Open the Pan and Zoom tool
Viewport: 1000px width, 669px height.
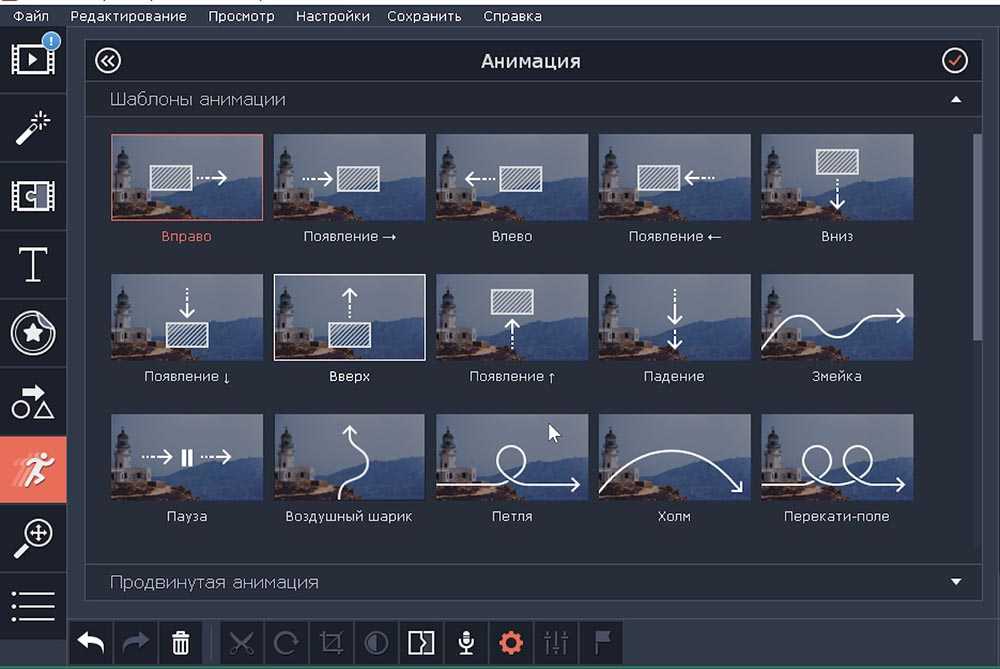coord(33,537)
